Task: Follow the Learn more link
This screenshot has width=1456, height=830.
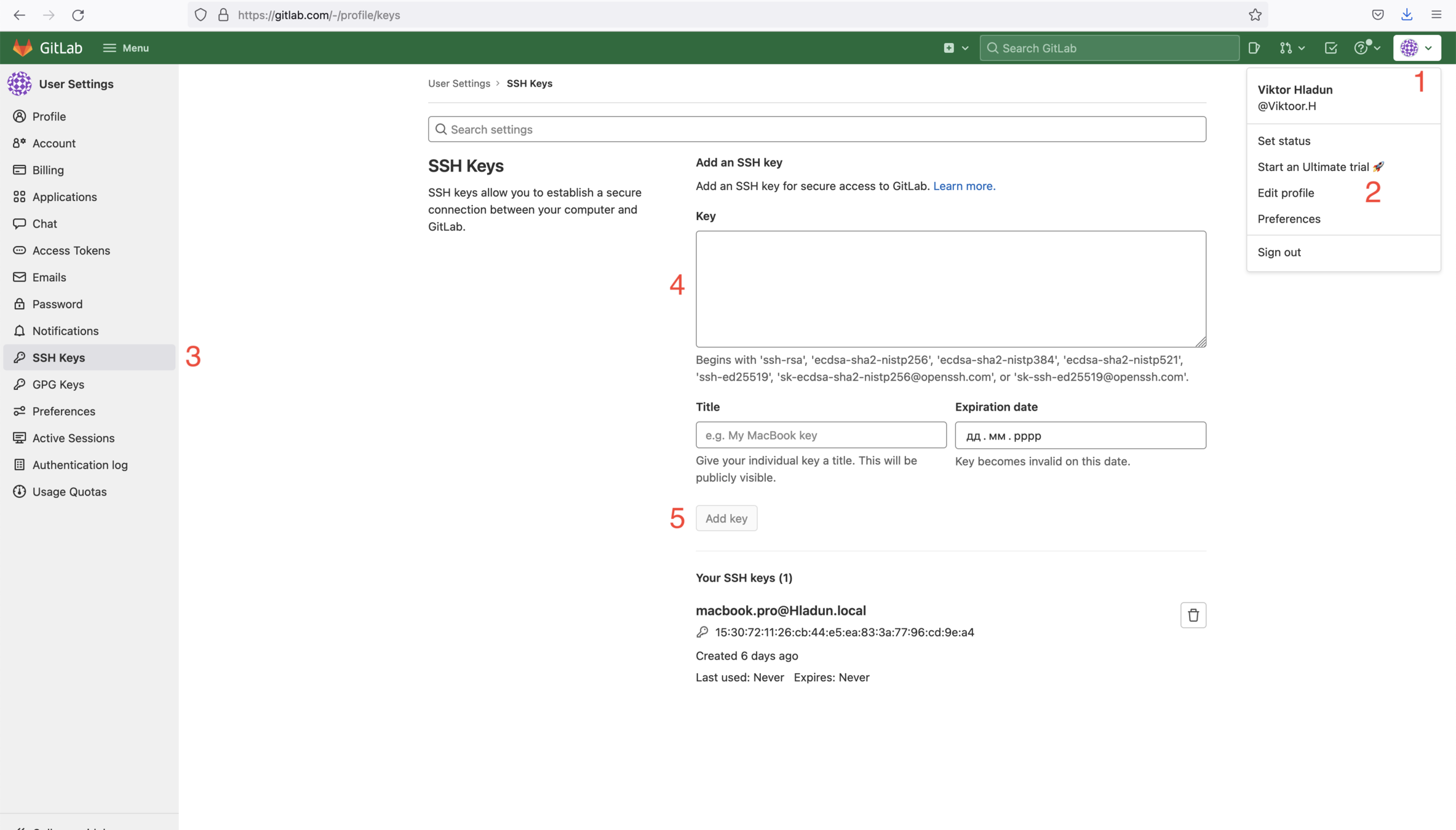Action: 963,186
